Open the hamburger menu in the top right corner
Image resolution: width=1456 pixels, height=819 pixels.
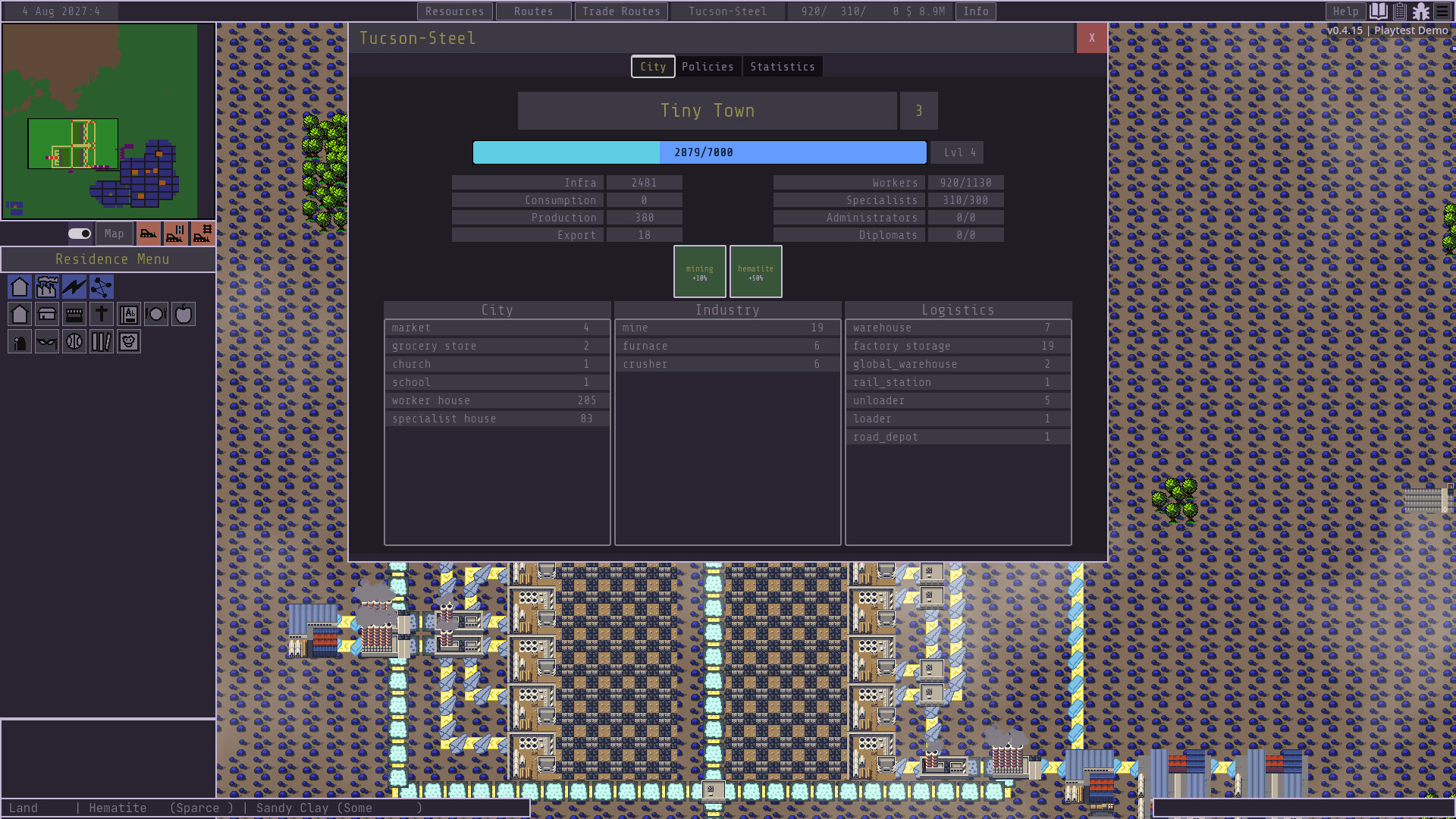tap(1442, 11)
